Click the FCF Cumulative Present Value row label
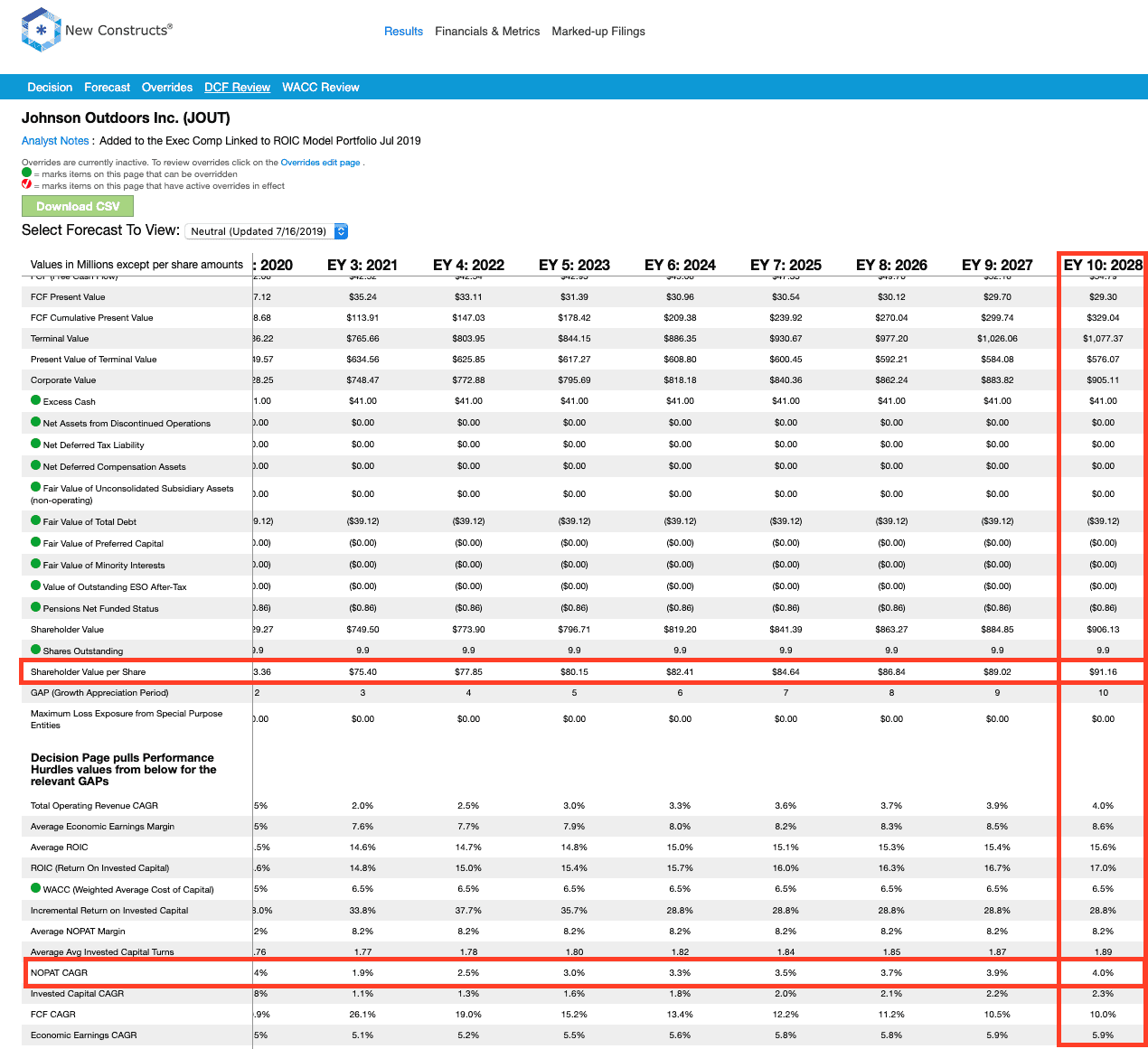This screenshot has width=1148, height=1049. [91, 318]
